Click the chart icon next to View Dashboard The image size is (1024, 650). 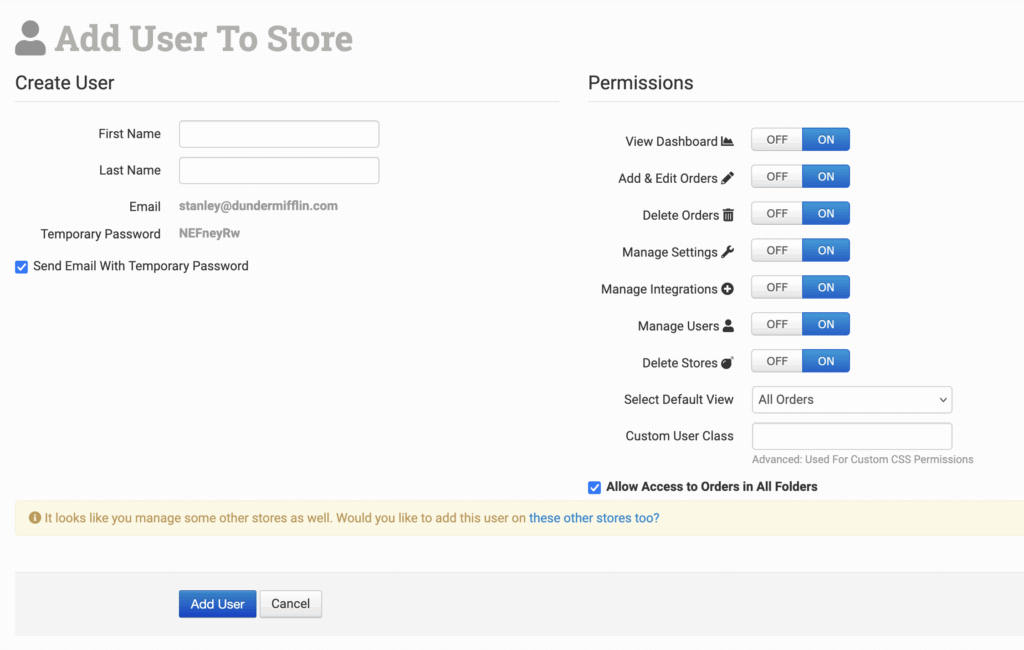[x=727, y=141]
